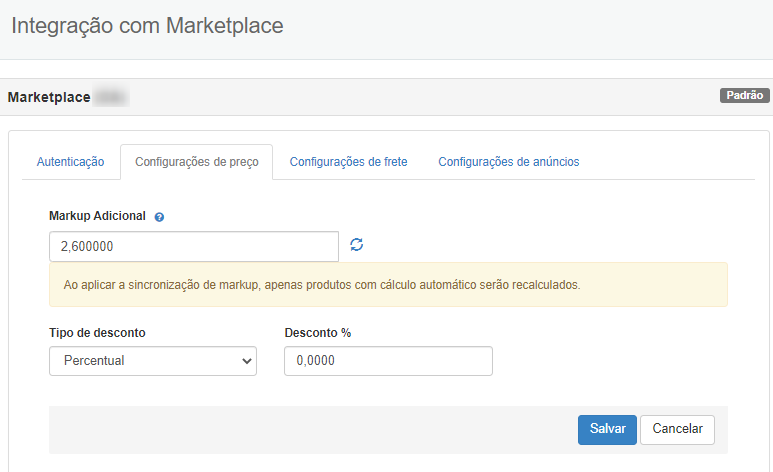Click the Integração com Marketplace page heading
The height and width of the screenshot is (472, 773).
click(147, 26)
